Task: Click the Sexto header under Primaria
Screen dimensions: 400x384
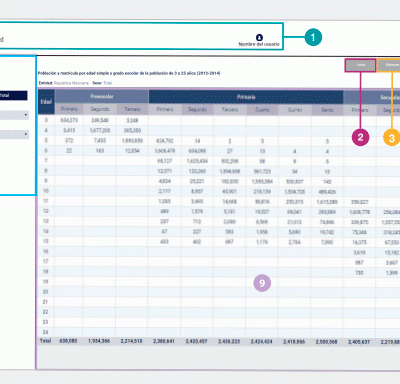Action: pos(327,110)
